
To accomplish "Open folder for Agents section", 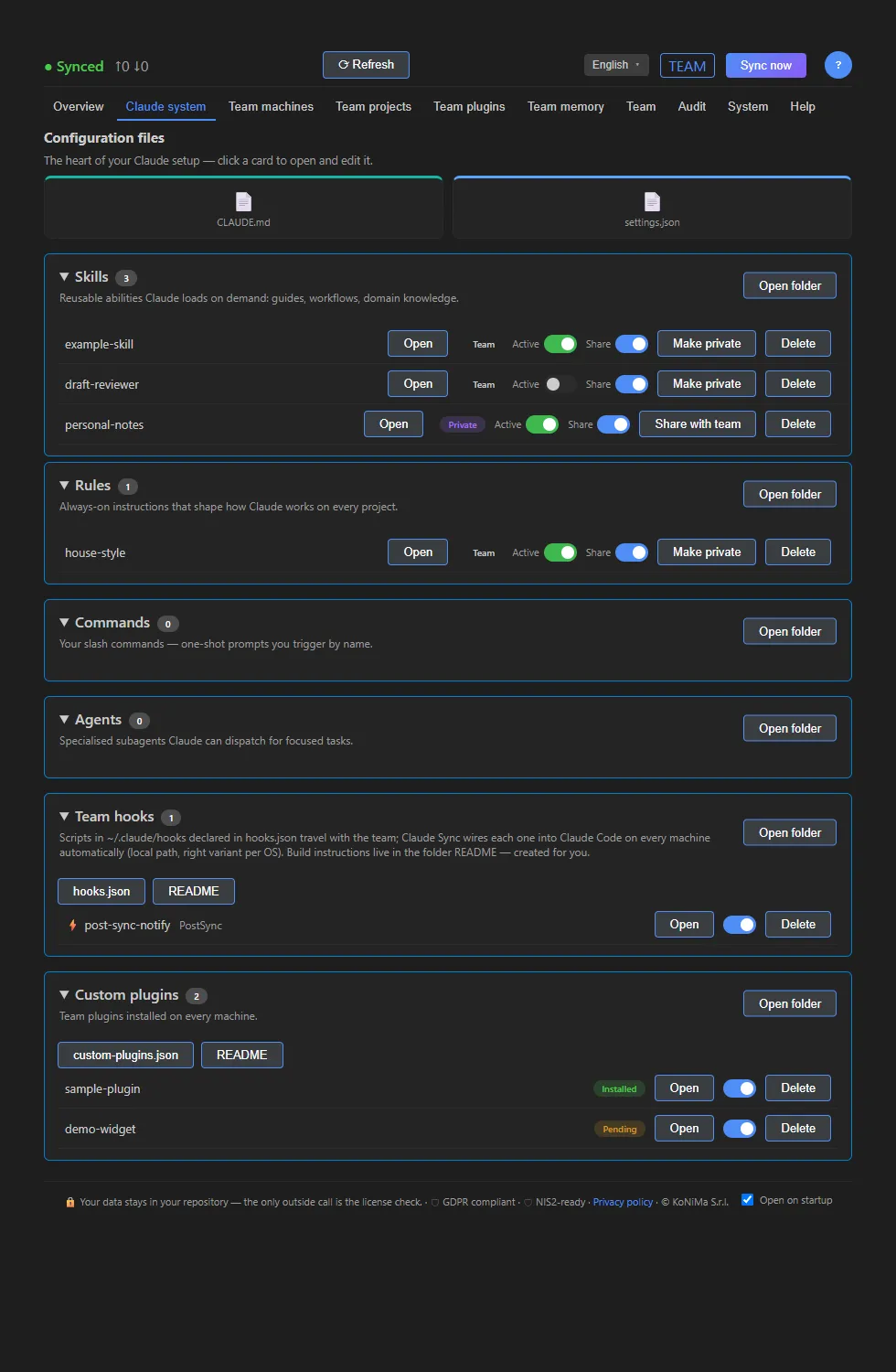I will [x=790, y=728].
